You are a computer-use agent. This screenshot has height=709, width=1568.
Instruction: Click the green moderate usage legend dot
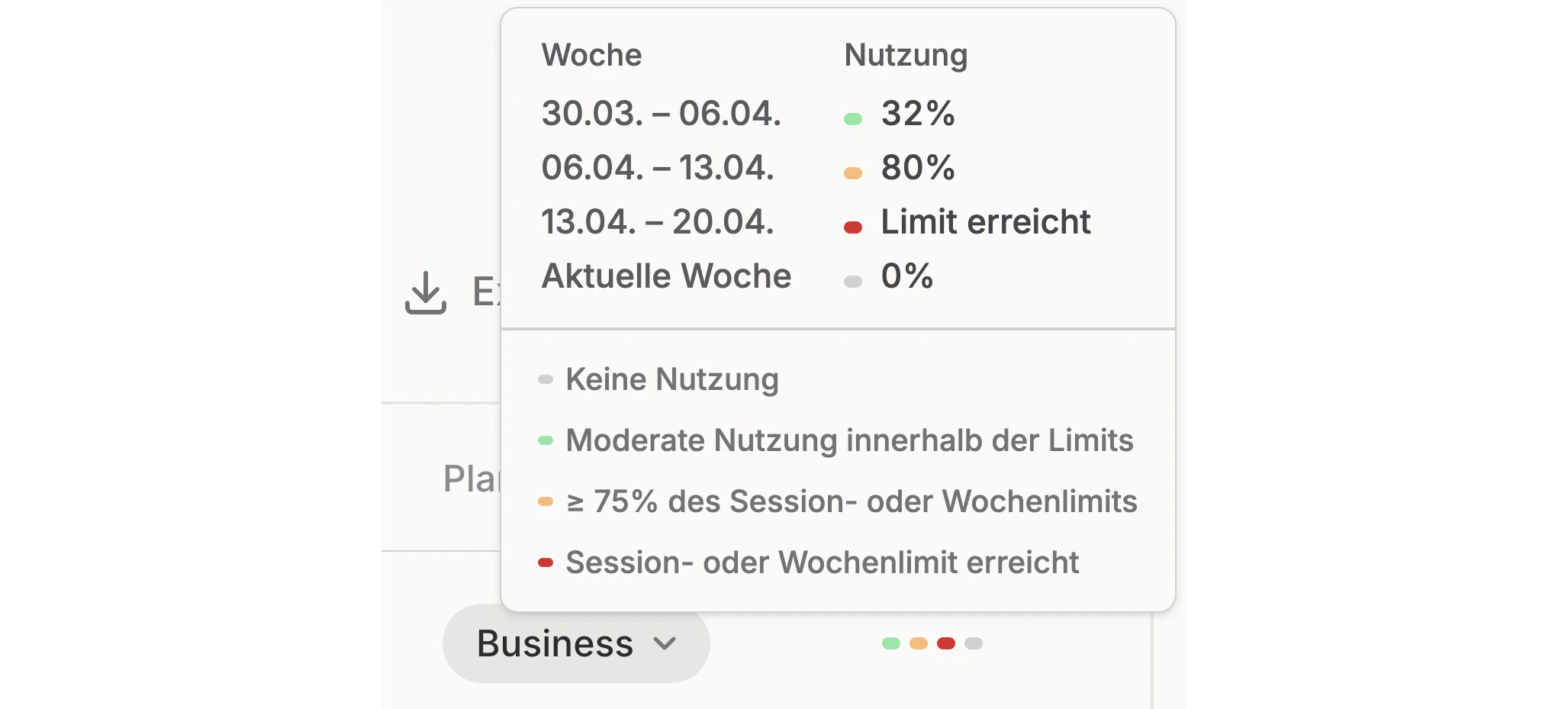pyautogui.click(x=544, y=440)
